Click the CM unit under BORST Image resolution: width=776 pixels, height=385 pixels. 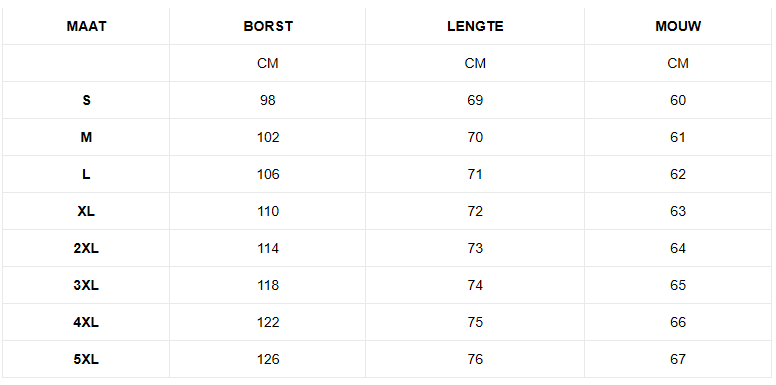pos(268,63)
